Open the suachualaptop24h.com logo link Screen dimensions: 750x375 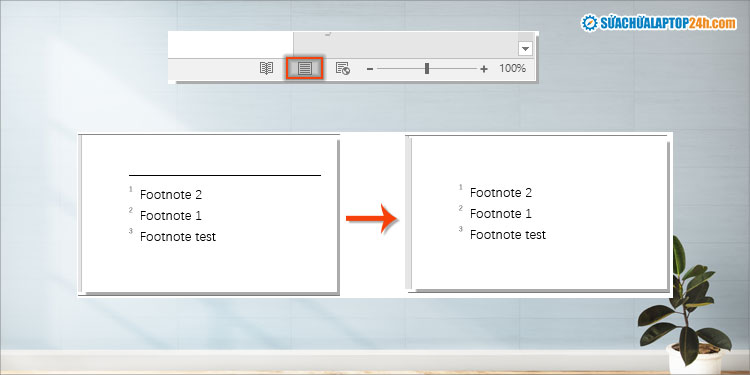(x=659, y=22)
